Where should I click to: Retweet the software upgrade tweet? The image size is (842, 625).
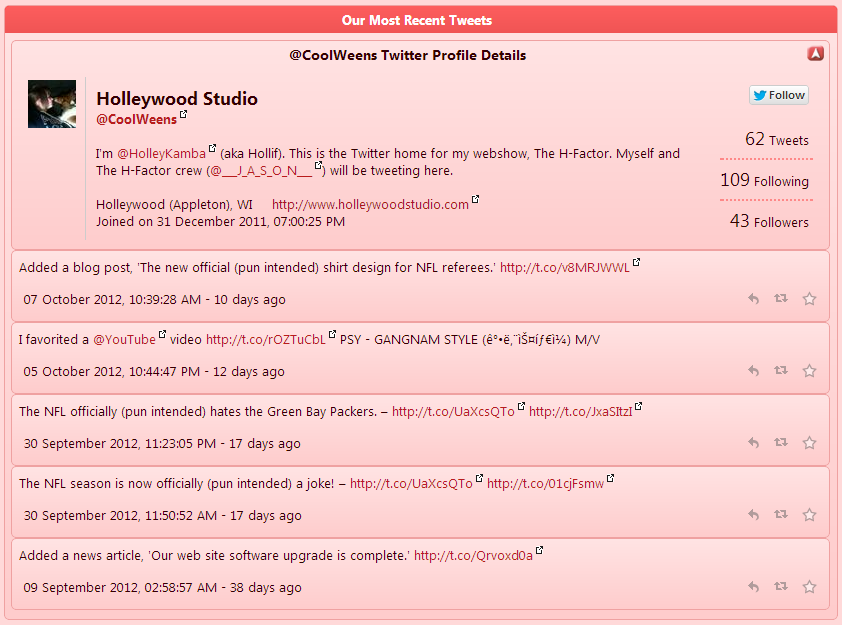point(781,586)
